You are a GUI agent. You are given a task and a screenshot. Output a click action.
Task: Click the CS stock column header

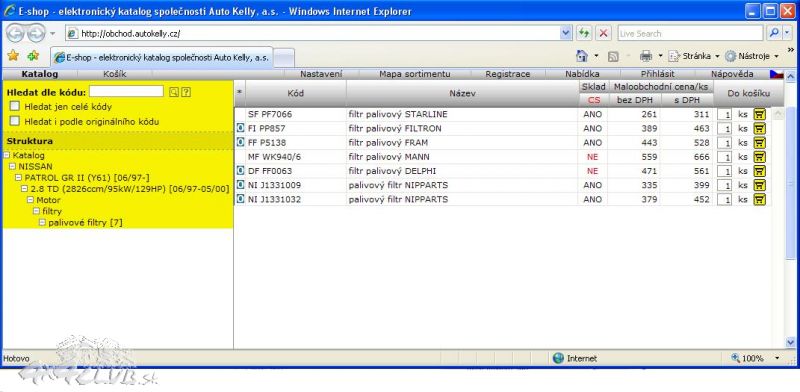click(594, 100)
